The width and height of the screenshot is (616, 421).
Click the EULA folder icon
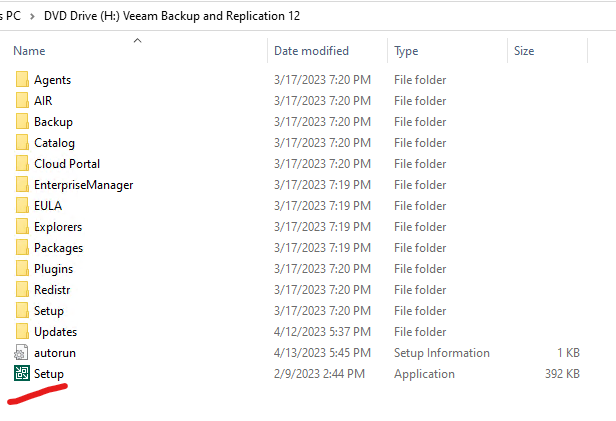[x=22, y=206]
